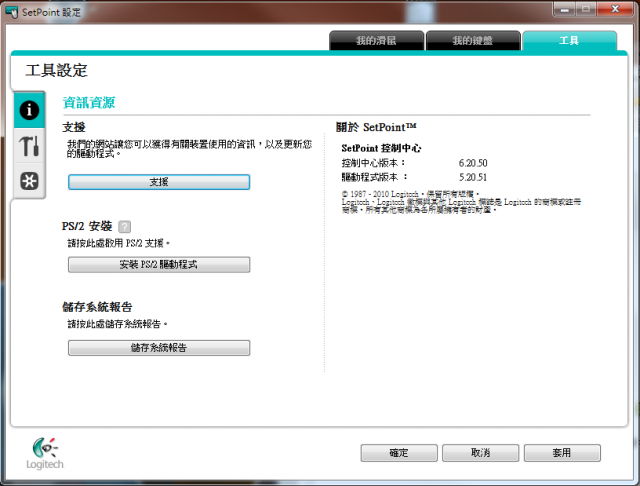
Task: Click driver version 5.20.51
Action: click(473, 178)
